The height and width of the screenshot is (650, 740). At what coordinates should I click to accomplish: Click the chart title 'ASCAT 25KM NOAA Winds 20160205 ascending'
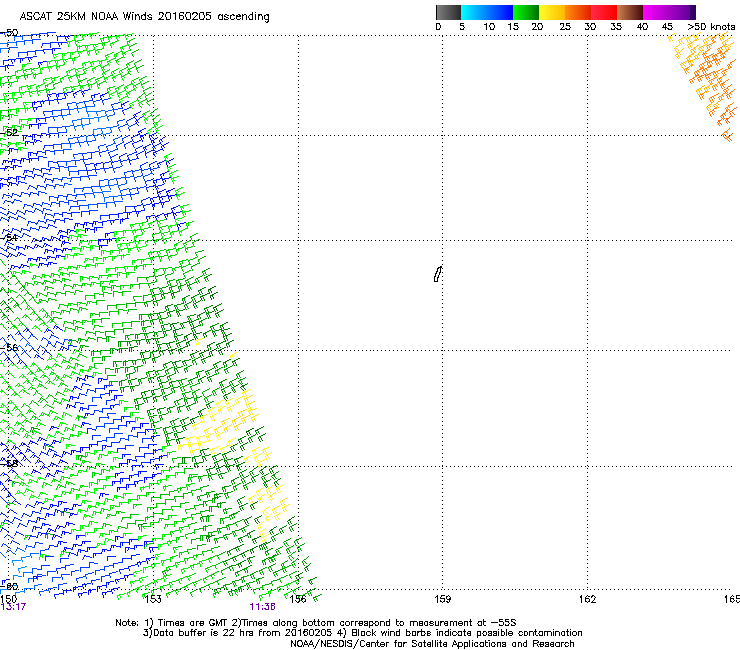pos(144,17)
